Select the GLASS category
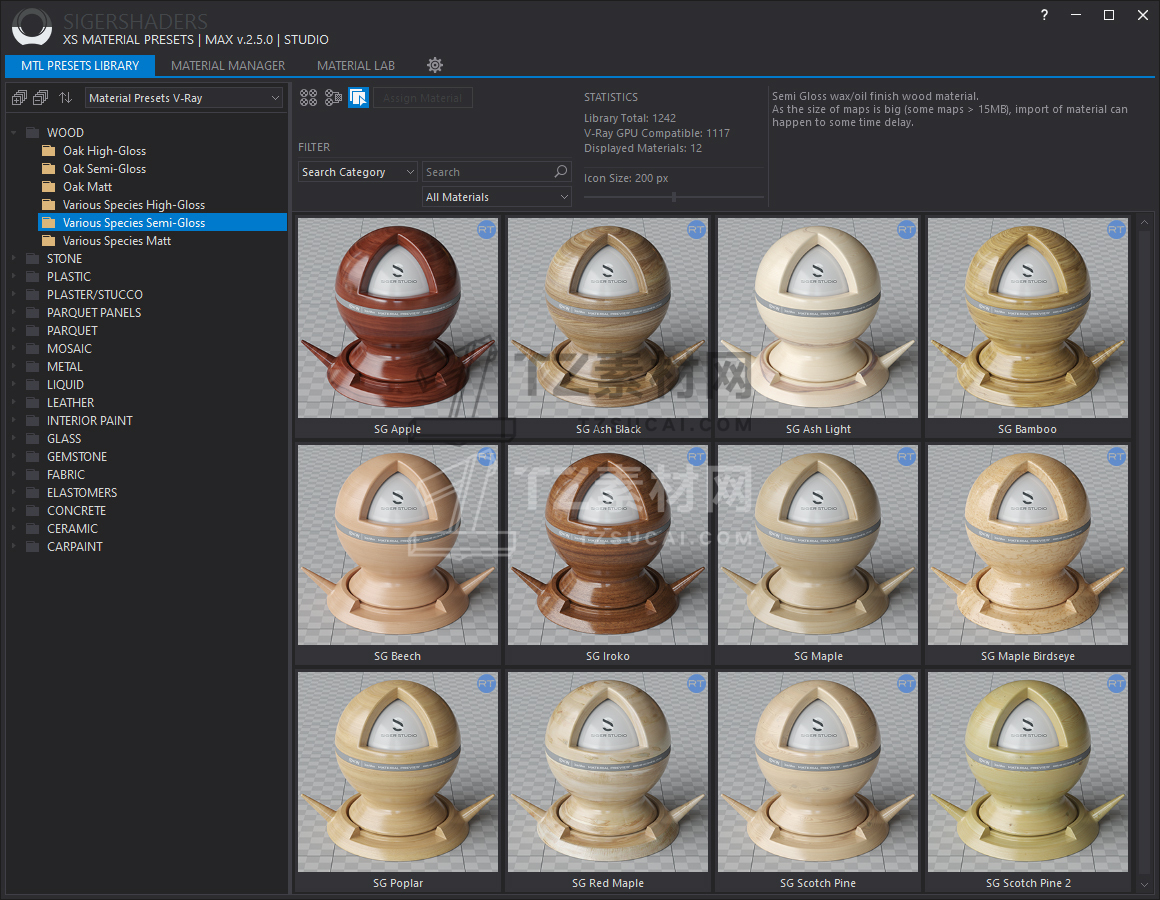1160x900 pixels. [64, 439]
